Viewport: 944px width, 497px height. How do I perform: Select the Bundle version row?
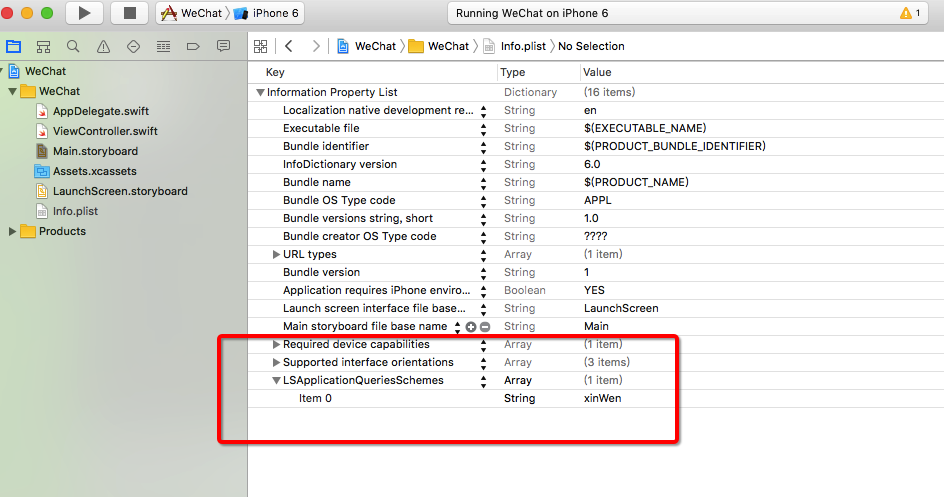pyautogui.click(x=596, y=272)
